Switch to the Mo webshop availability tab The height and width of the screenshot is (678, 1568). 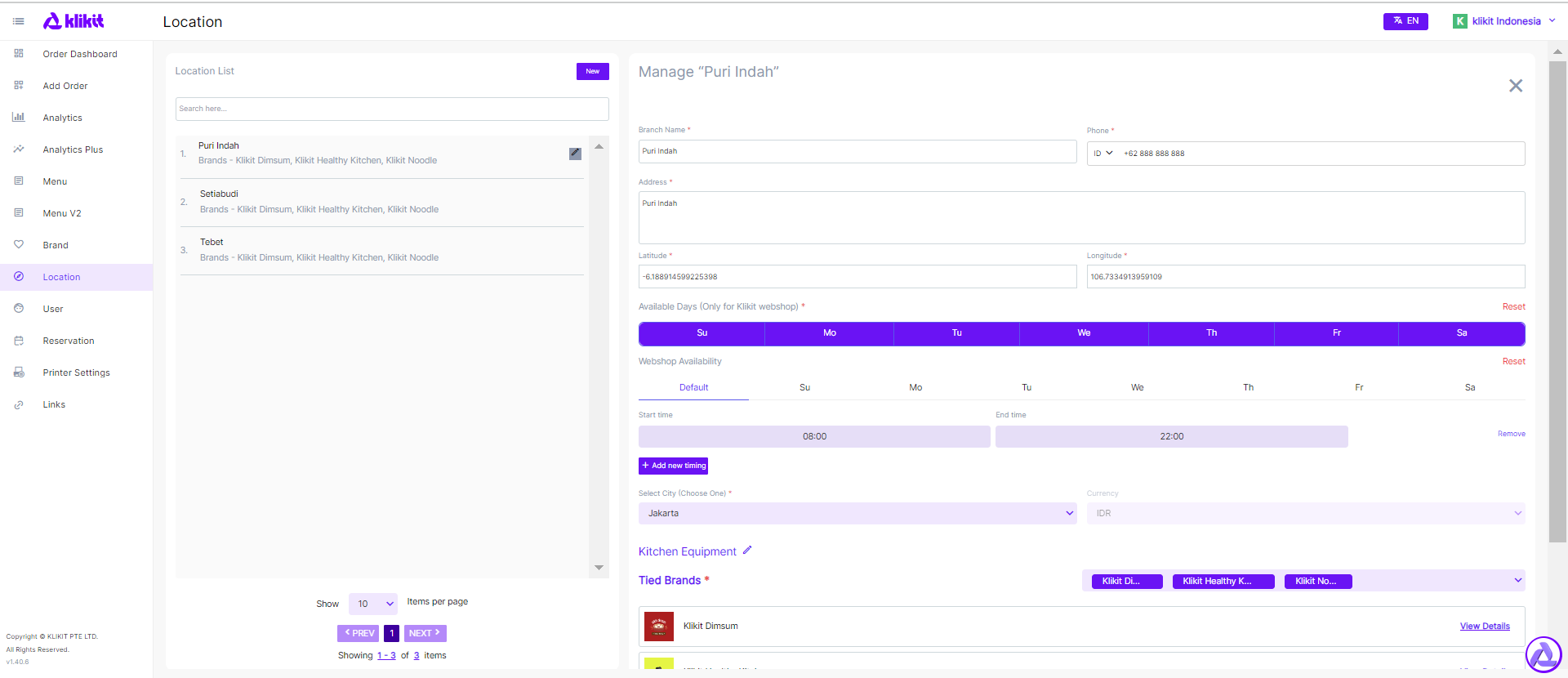(915, 388)
